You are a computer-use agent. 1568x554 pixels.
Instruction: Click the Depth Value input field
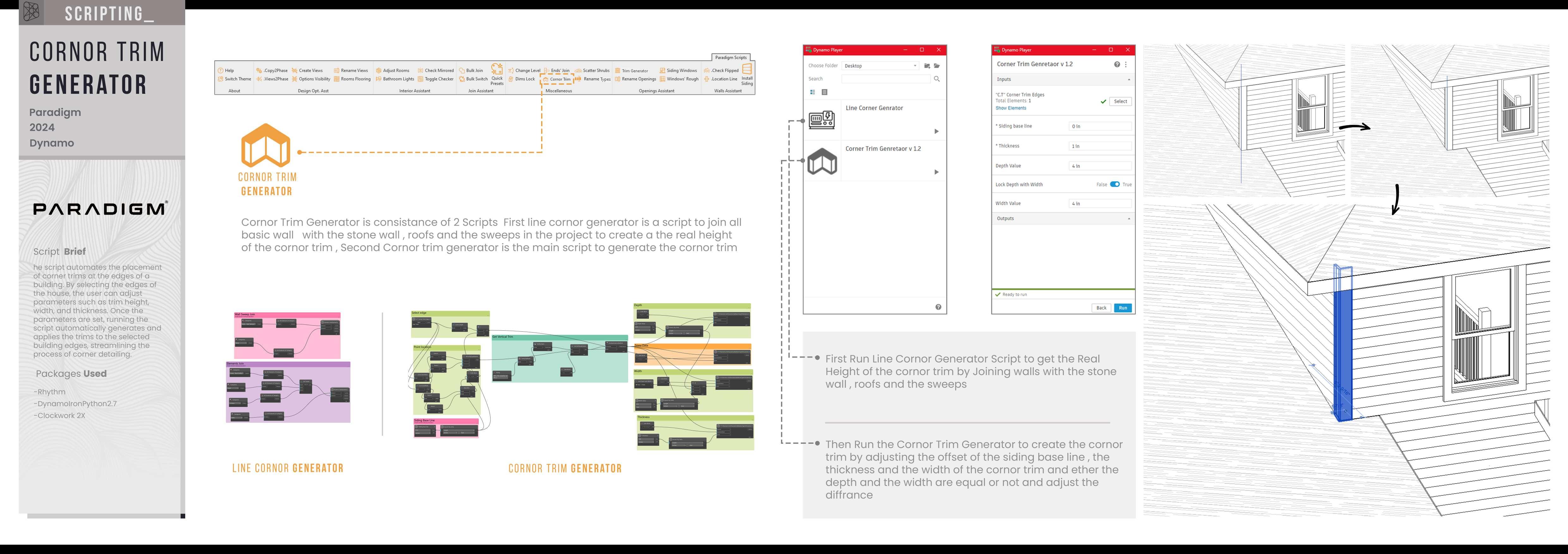[x=1100, y=166]
